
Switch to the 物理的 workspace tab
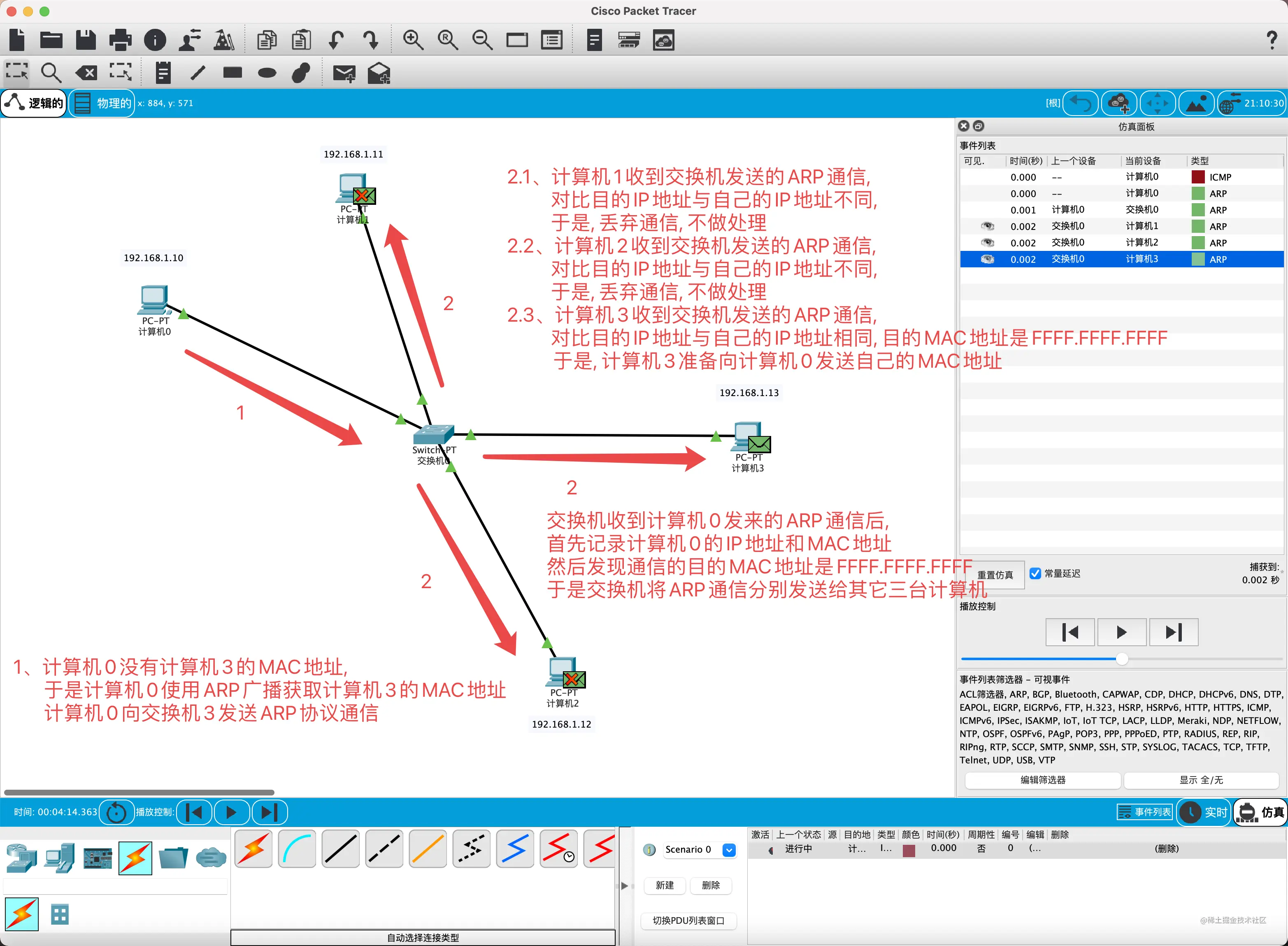tap(102, 103)
